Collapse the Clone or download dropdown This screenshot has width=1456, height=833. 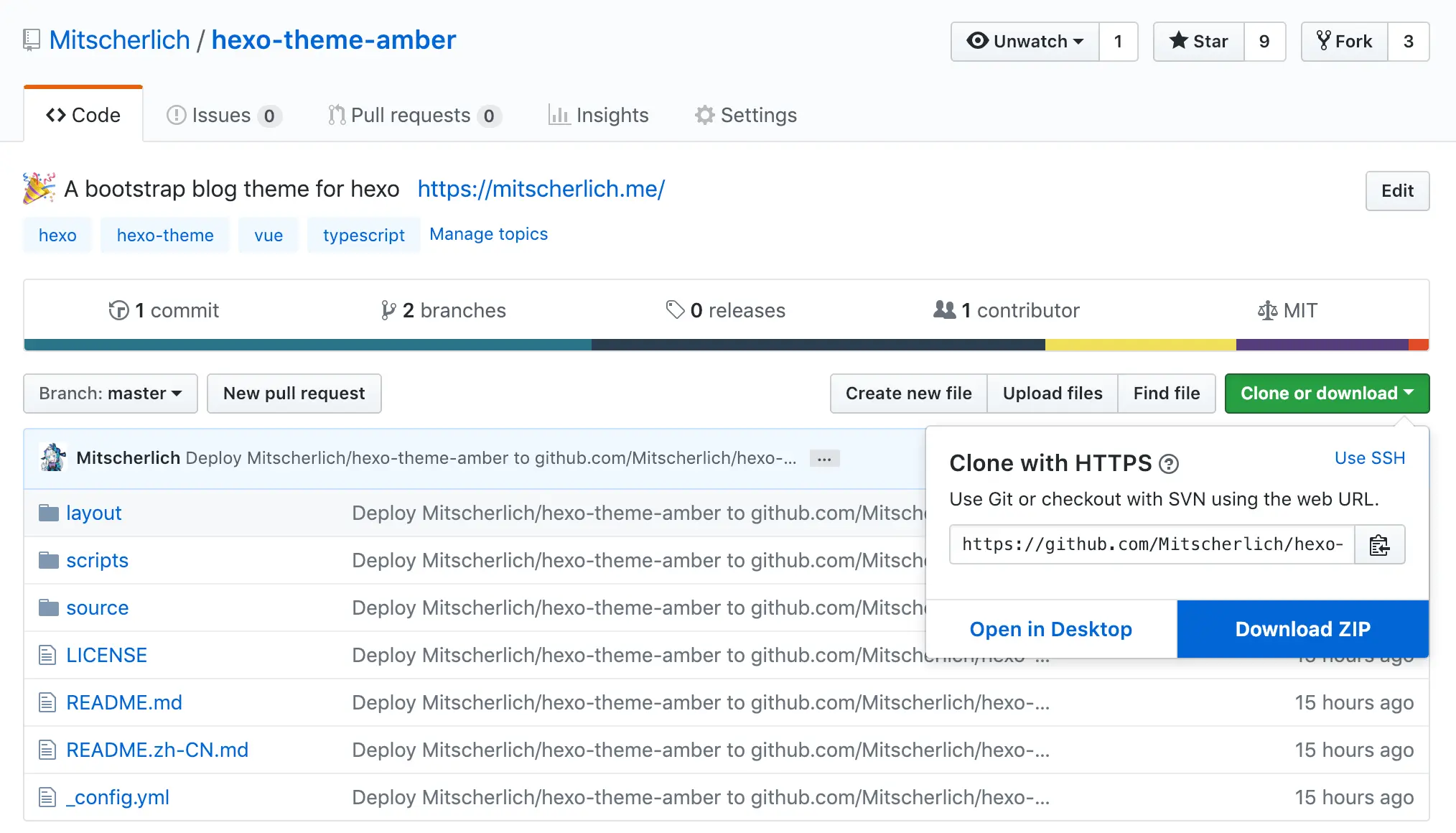point(1327,394)
